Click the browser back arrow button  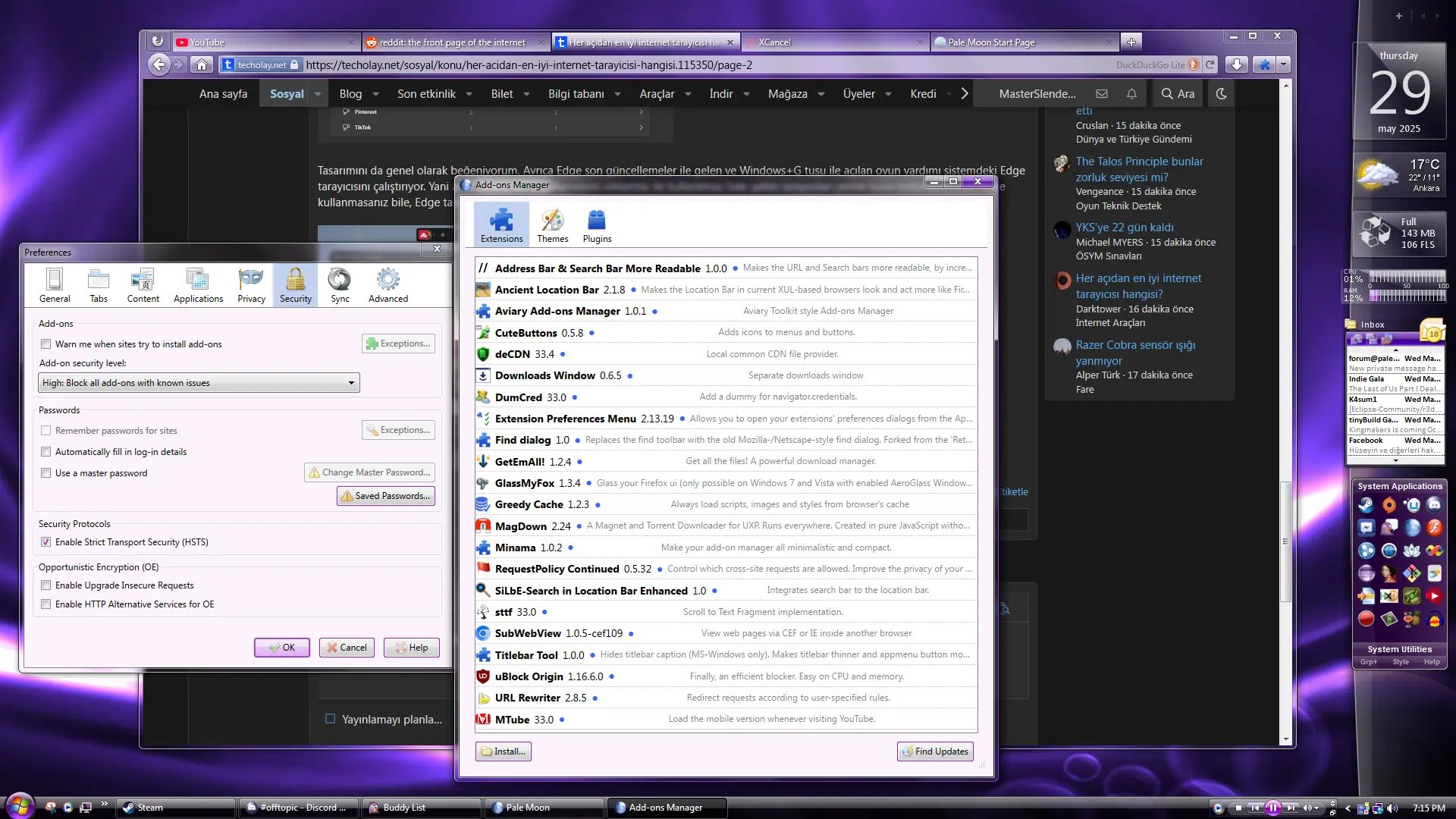coord(158,64)
